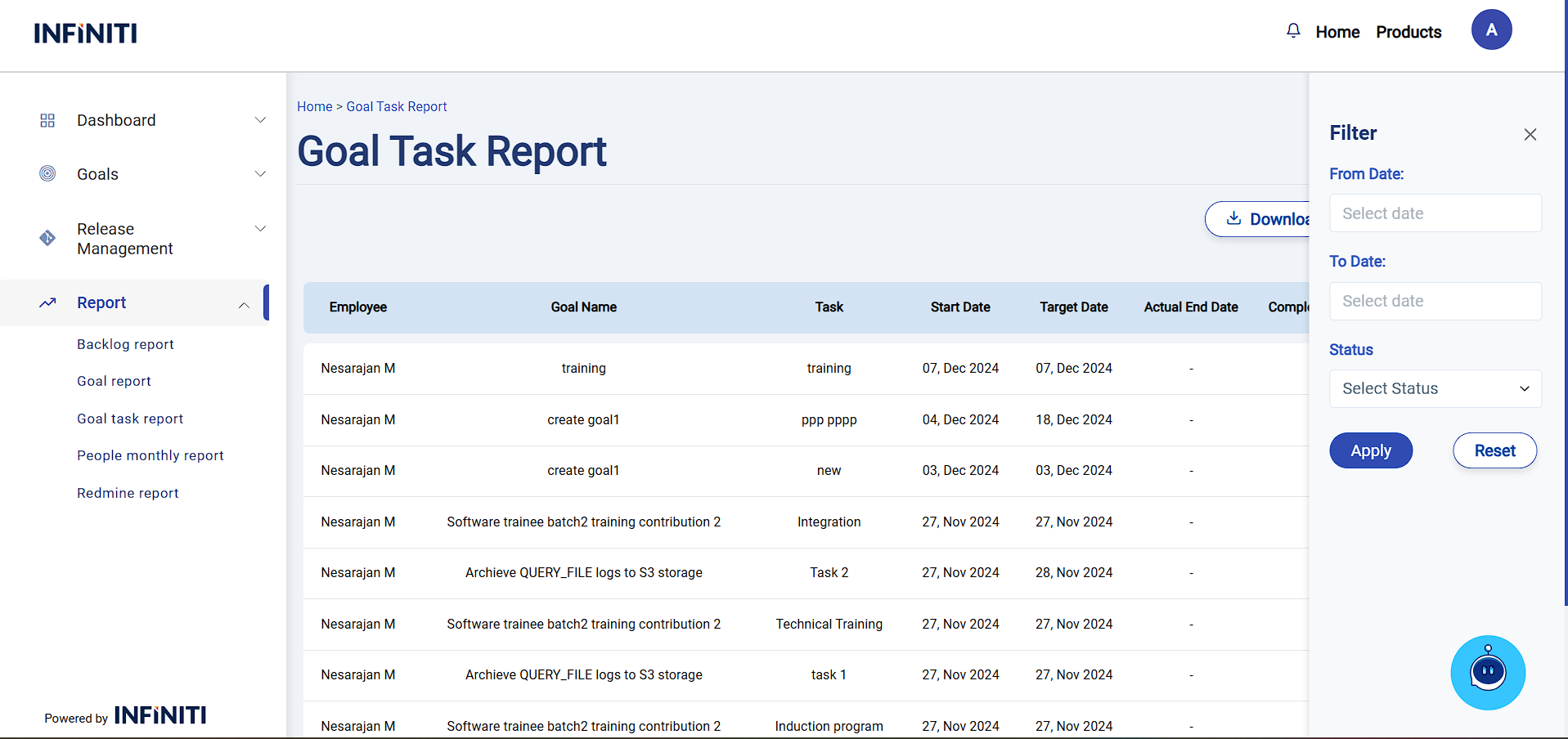Viewport: 1568px width, 739px height.
Task: Click the Goals target icon
Action: pyautogui.click(x=47, y=173)
